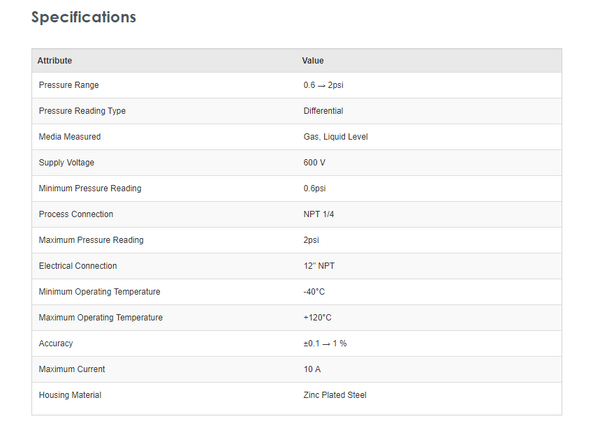
Task: Select the Electrical Connection attribute
Action: [78, 266]
